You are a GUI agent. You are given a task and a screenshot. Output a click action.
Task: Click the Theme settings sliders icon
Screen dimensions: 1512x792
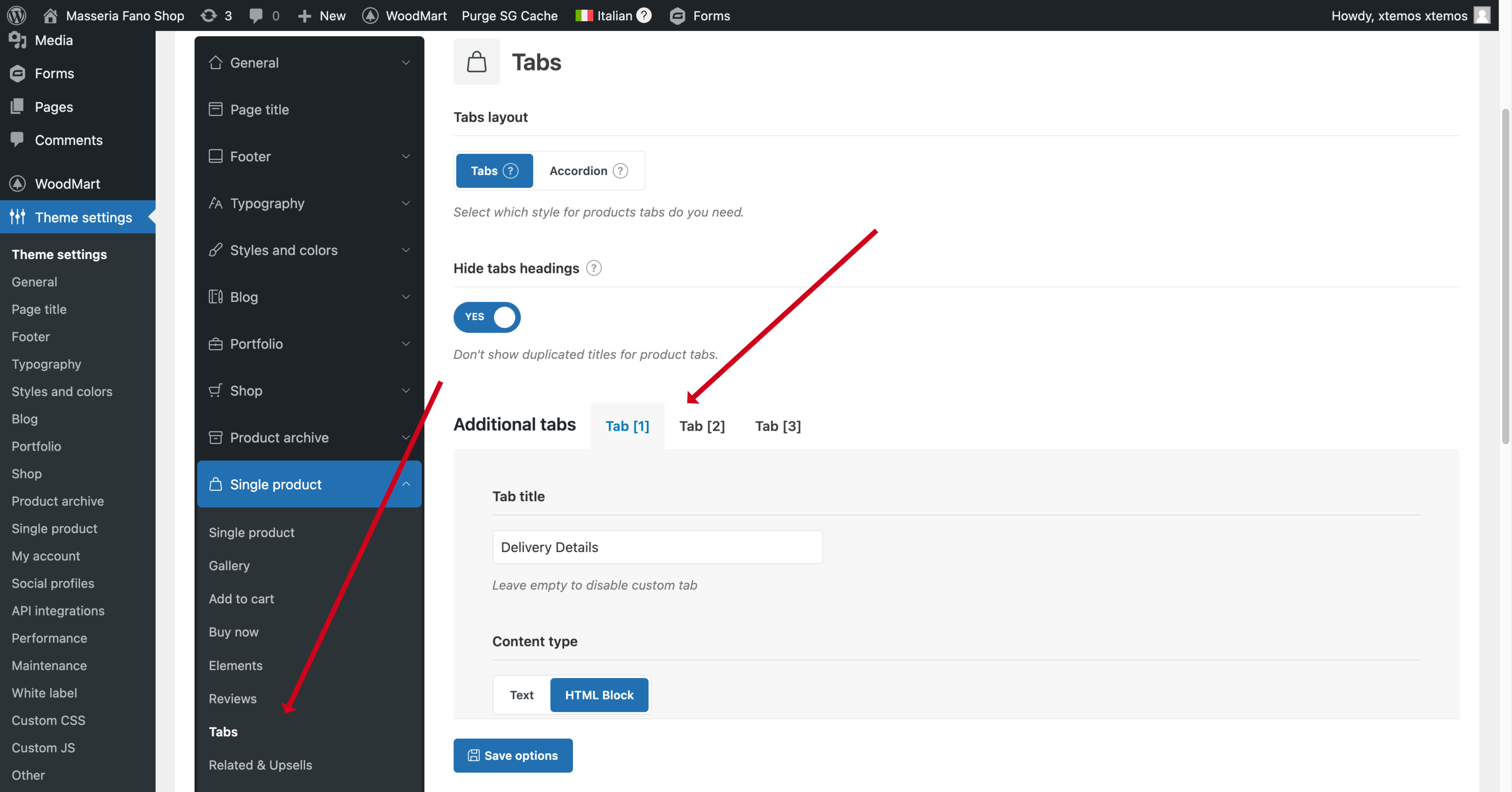coord(18,217)
